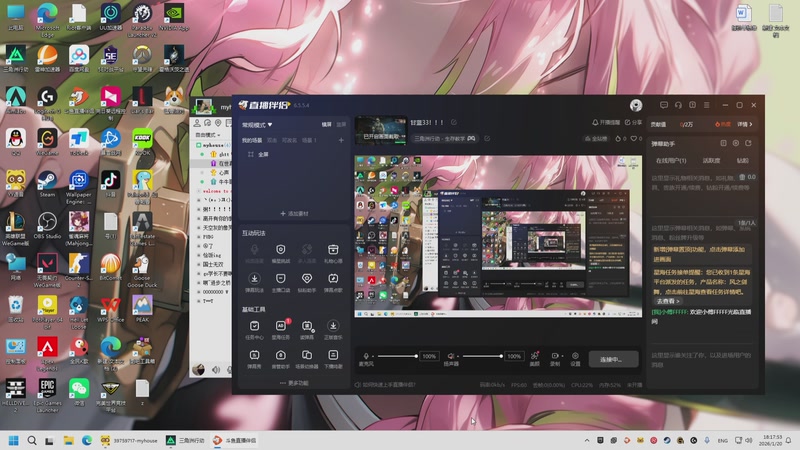Expand 国士无双 channel in myhouse window
800x450 pixels.
click(x=199, y=264)
